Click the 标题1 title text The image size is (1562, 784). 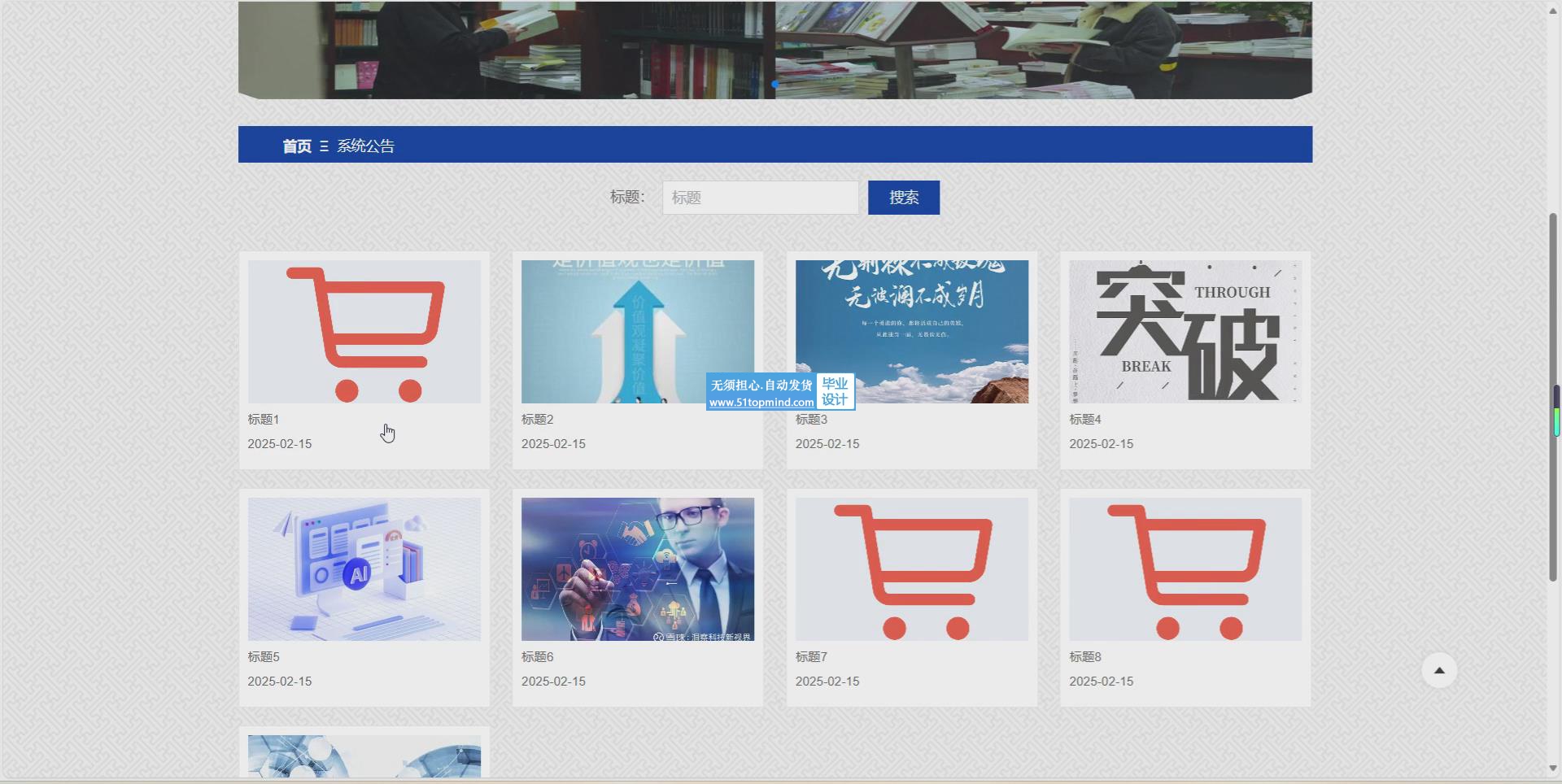(x=264, y=420)
